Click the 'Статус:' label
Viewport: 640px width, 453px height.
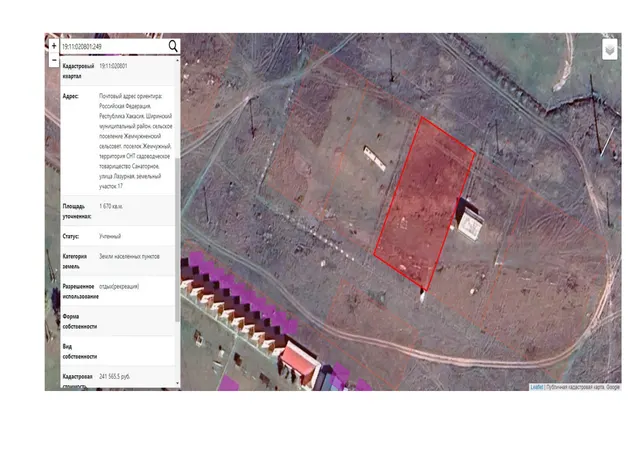pos(71,236)
